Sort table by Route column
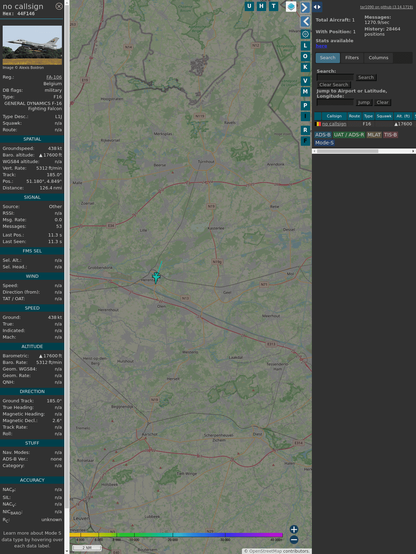The image size is (416, 554). tap(354, 116)
